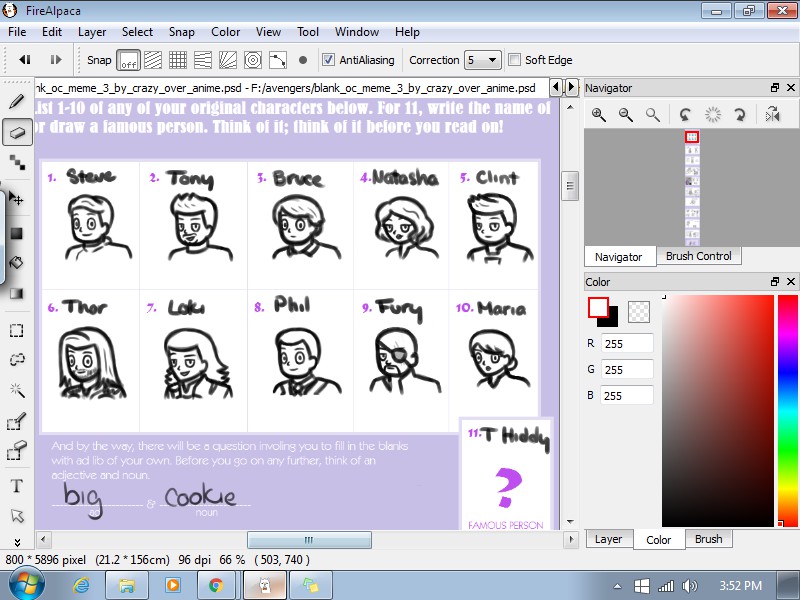
Task: Select the Bucket fill tool
Action: pos(16,263)
